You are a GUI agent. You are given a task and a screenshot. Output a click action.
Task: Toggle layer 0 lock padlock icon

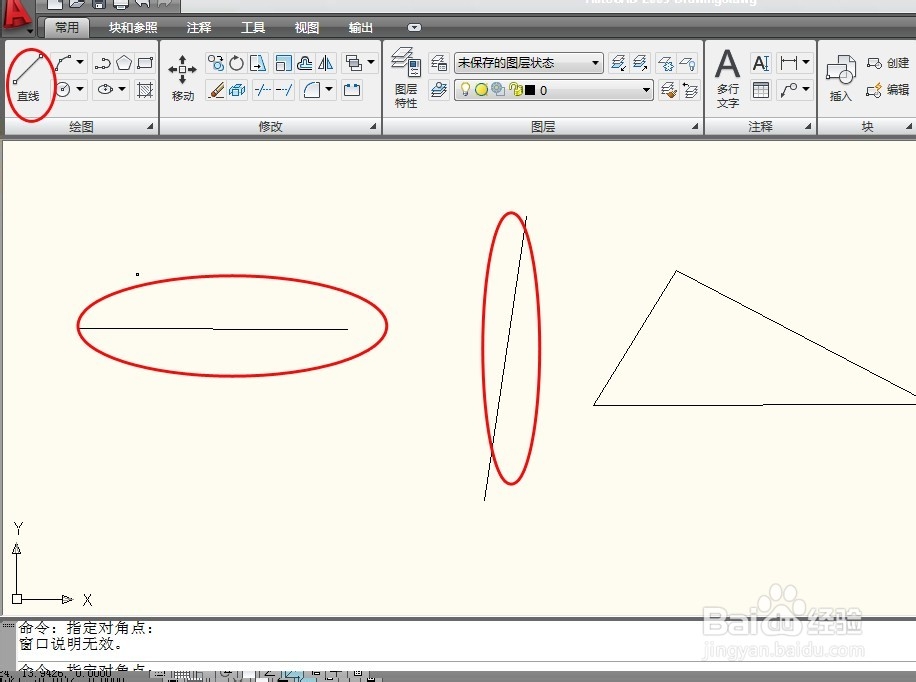(515, 89)
